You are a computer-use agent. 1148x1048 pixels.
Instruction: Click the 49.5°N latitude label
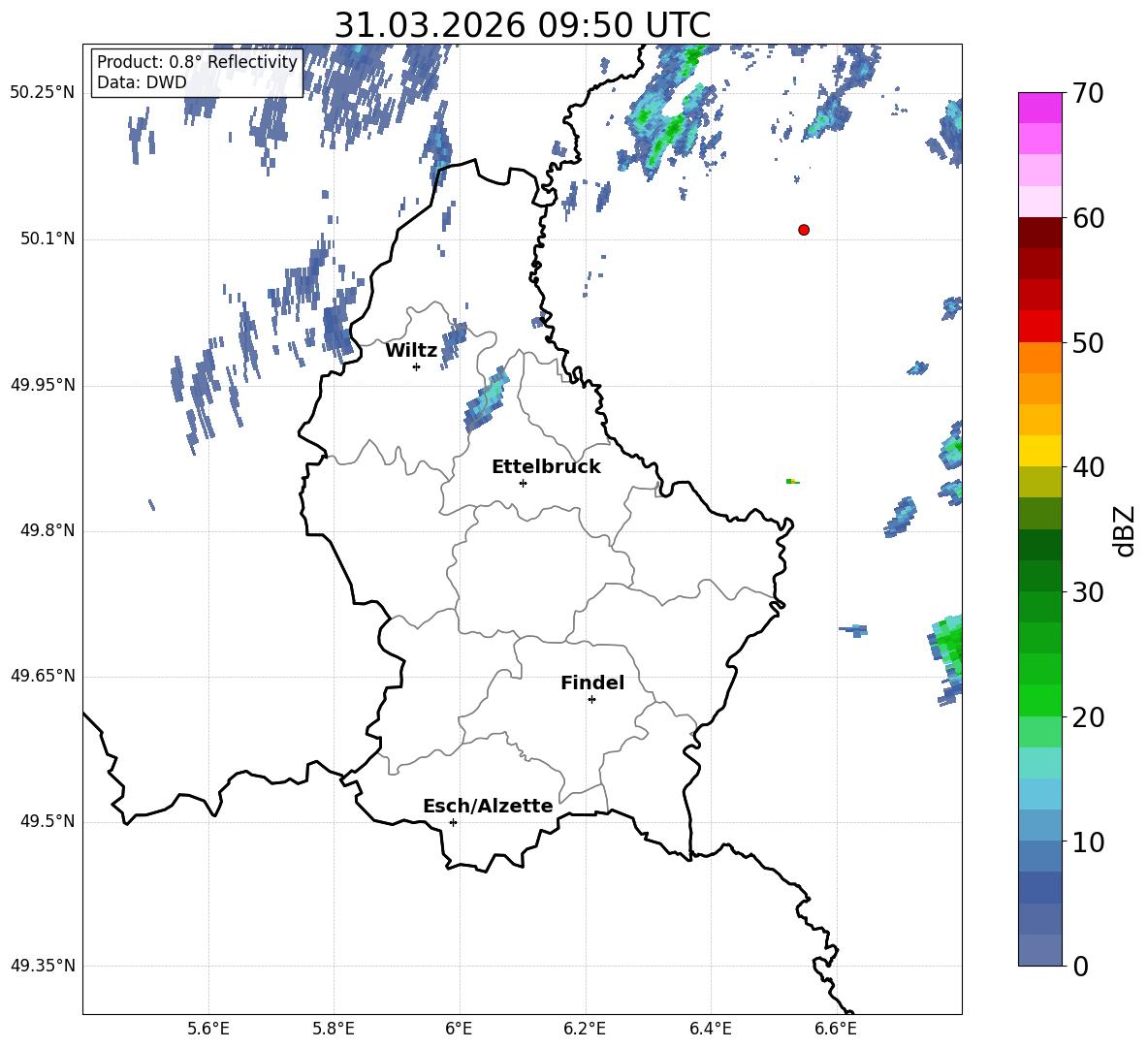click(x=48, y=821)
